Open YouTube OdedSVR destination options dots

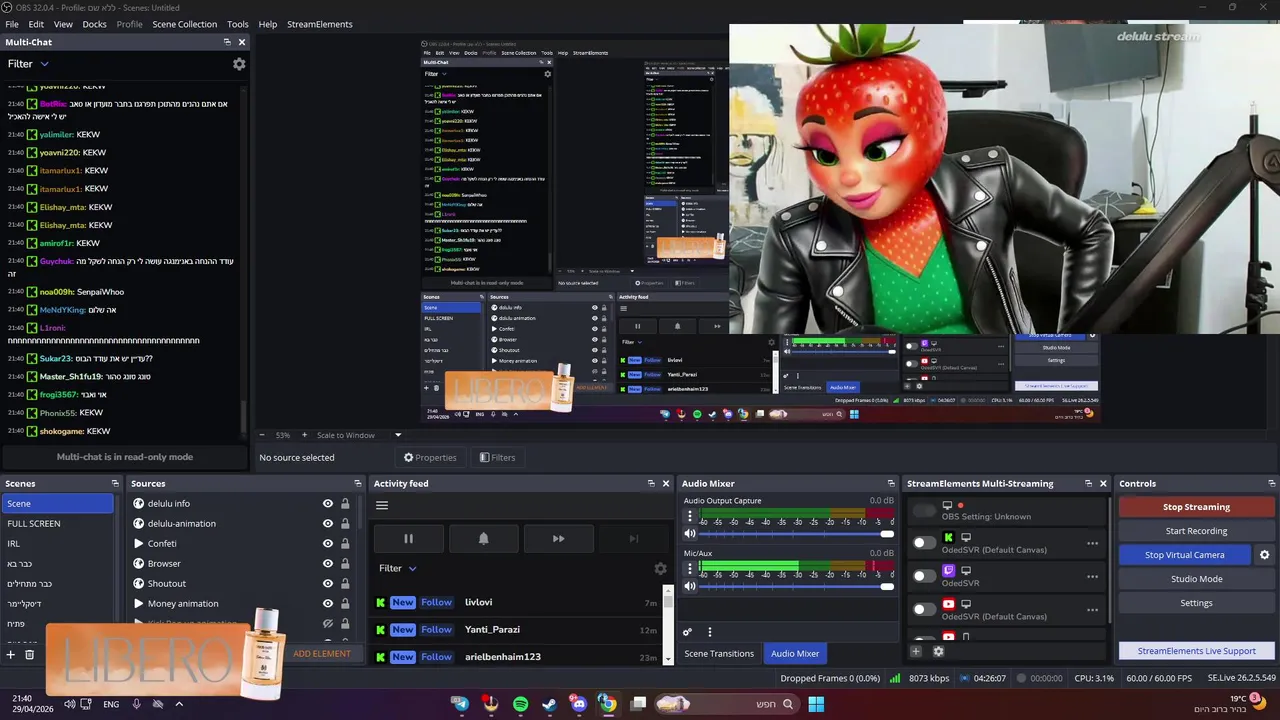pyautogui.click(x=1092, y=609)
